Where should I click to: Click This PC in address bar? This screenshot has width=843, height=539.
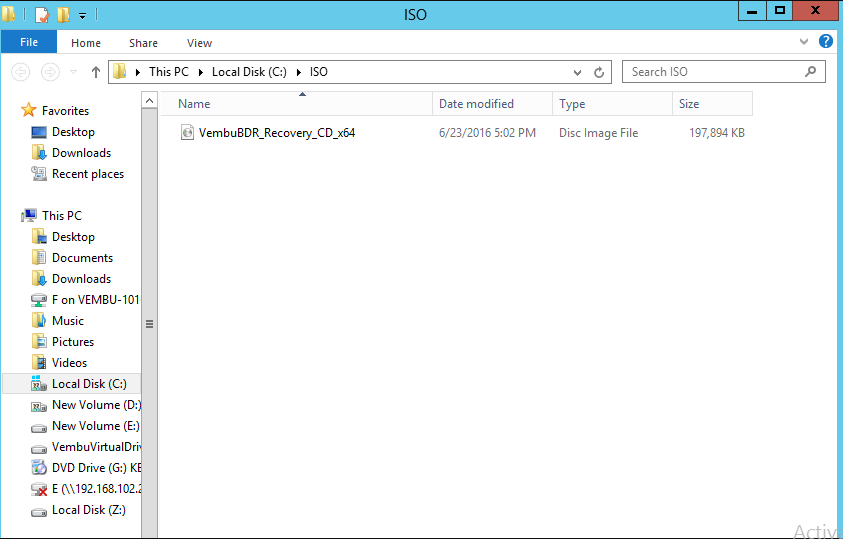tap(169, 71)
